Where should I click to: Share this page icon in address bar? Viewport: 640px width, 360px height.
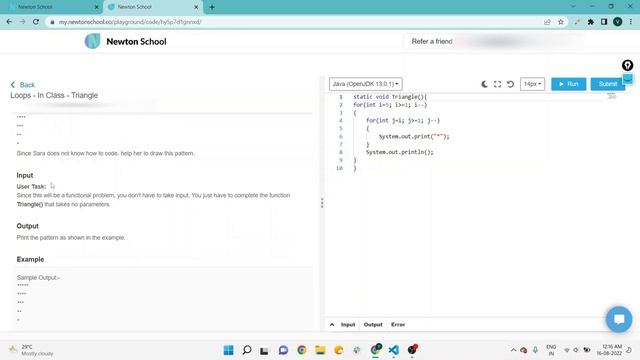[x=547, y=22]
